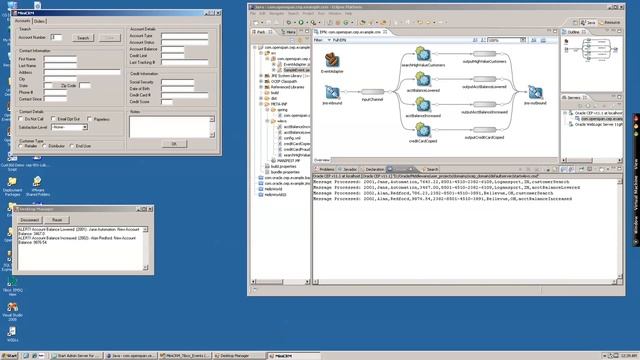This screenshot has height=360, width=640.
Task: Click the New toolbar icon in Eclipse
Action: (256, 22)
